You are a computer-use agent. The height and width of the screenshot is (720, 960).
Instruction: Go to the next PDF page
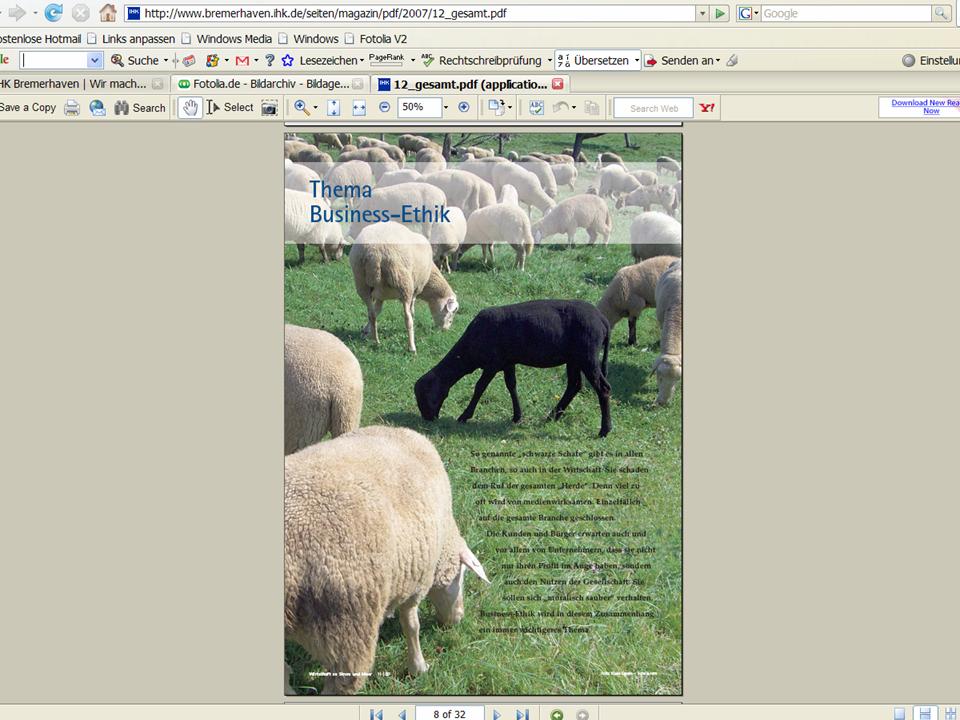(497, 714)
